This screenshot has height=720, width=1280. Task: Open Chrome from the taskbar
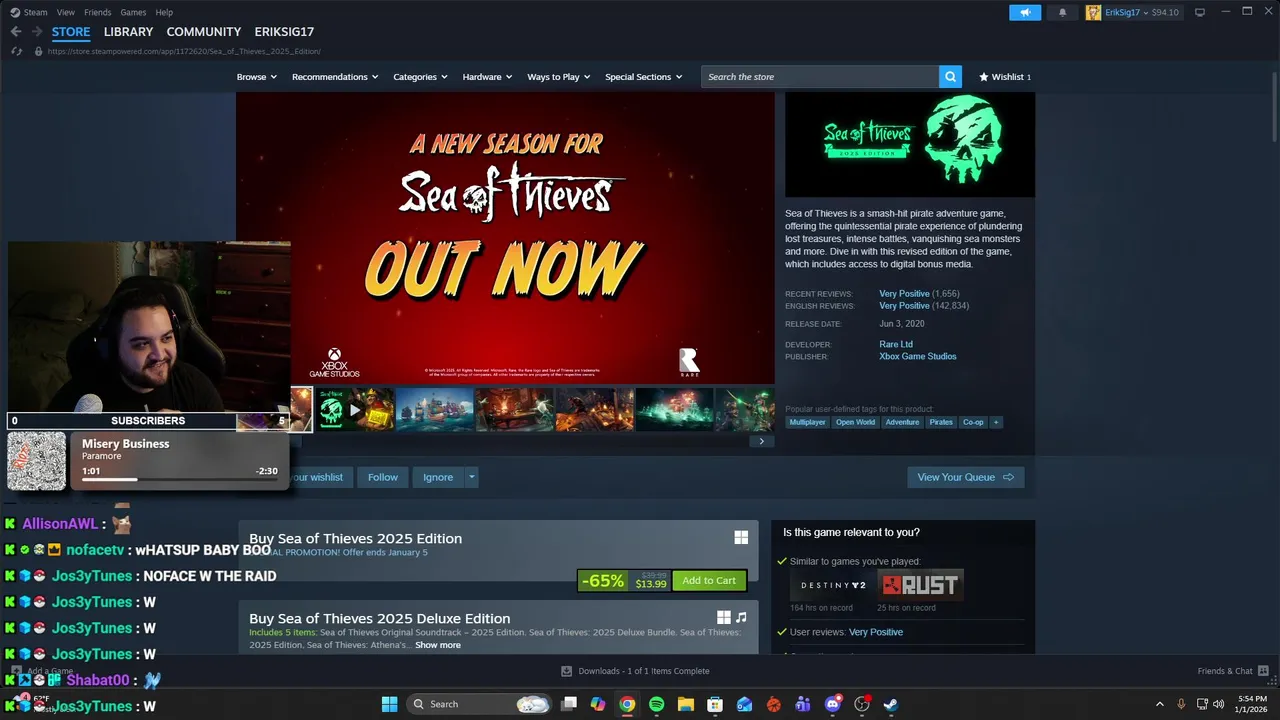coord(627,704)
